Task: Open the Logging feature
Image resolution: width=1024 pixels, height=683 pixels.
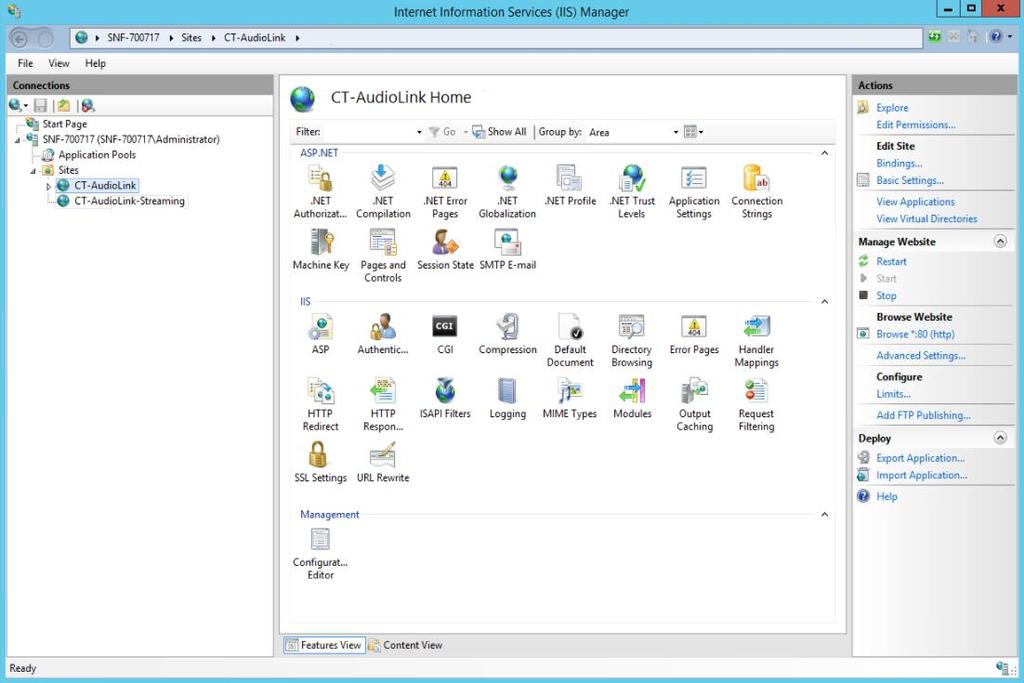Action: tap(507, 398)
